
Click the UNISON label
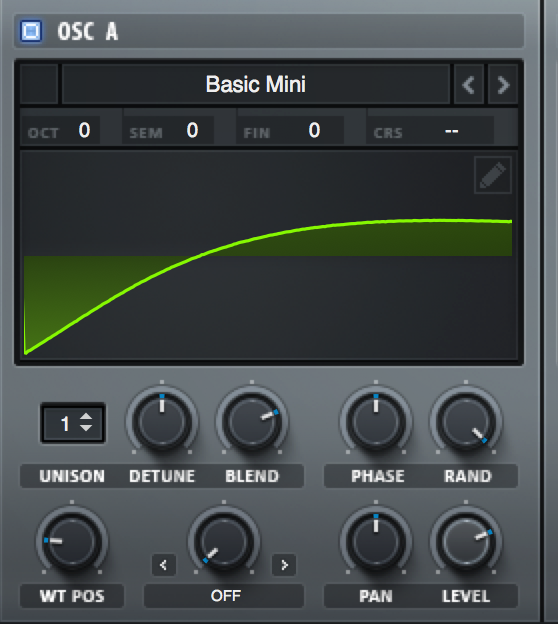pyautogui.click(x=72, y=476)
